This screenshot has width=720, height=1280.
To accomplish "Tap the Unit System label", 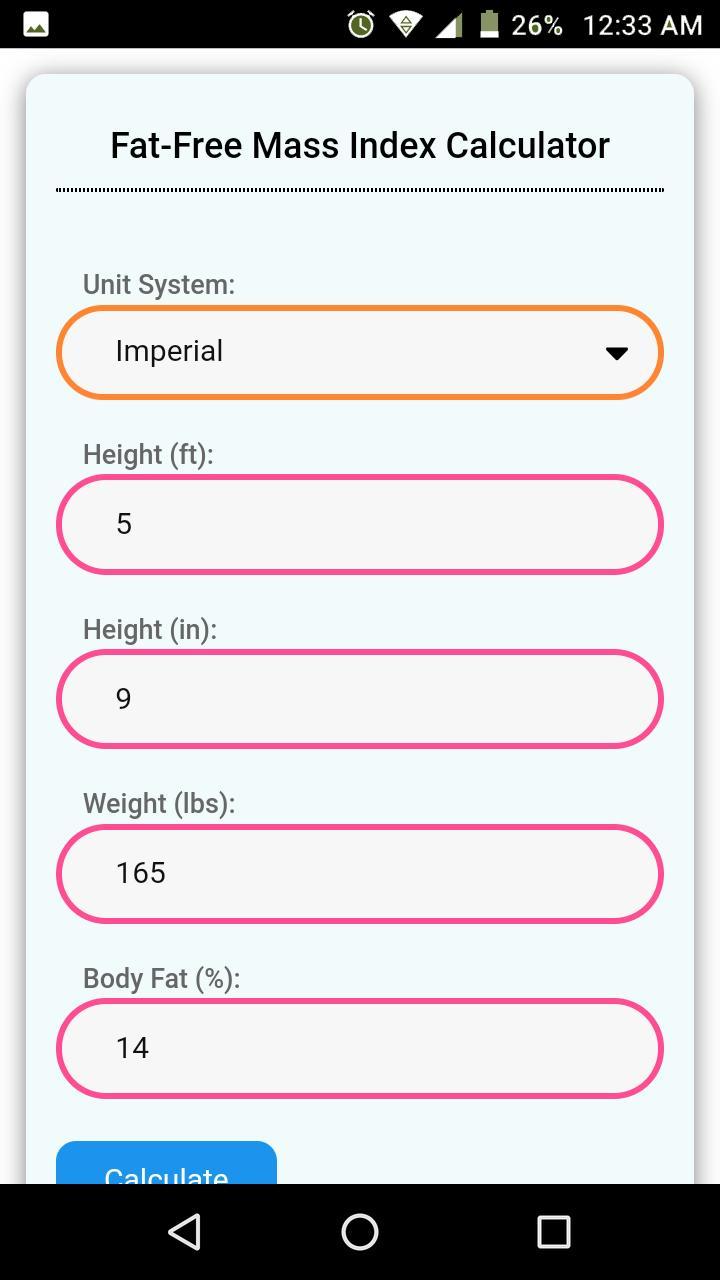I will pyautogui.click(x=159, y=284).
